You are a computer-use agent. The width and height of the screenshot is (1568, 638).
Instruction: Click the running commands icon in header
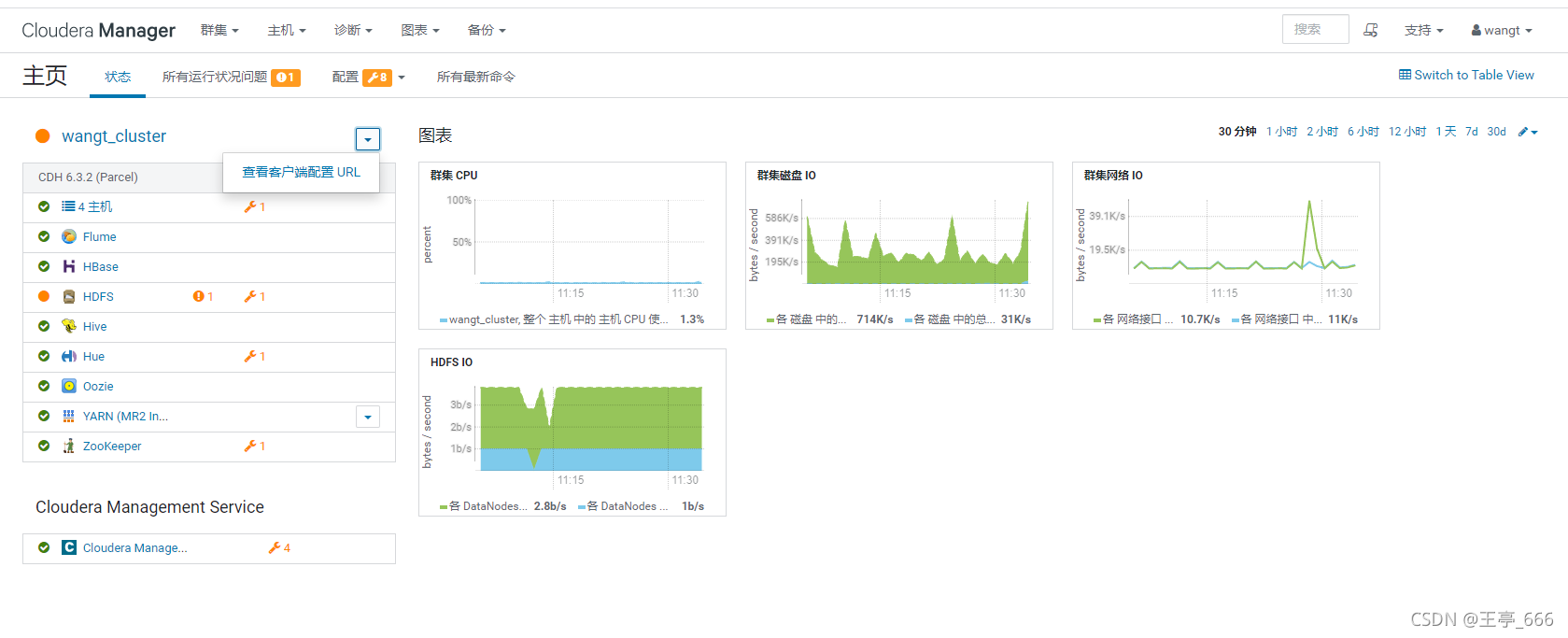pos(1370,30)
